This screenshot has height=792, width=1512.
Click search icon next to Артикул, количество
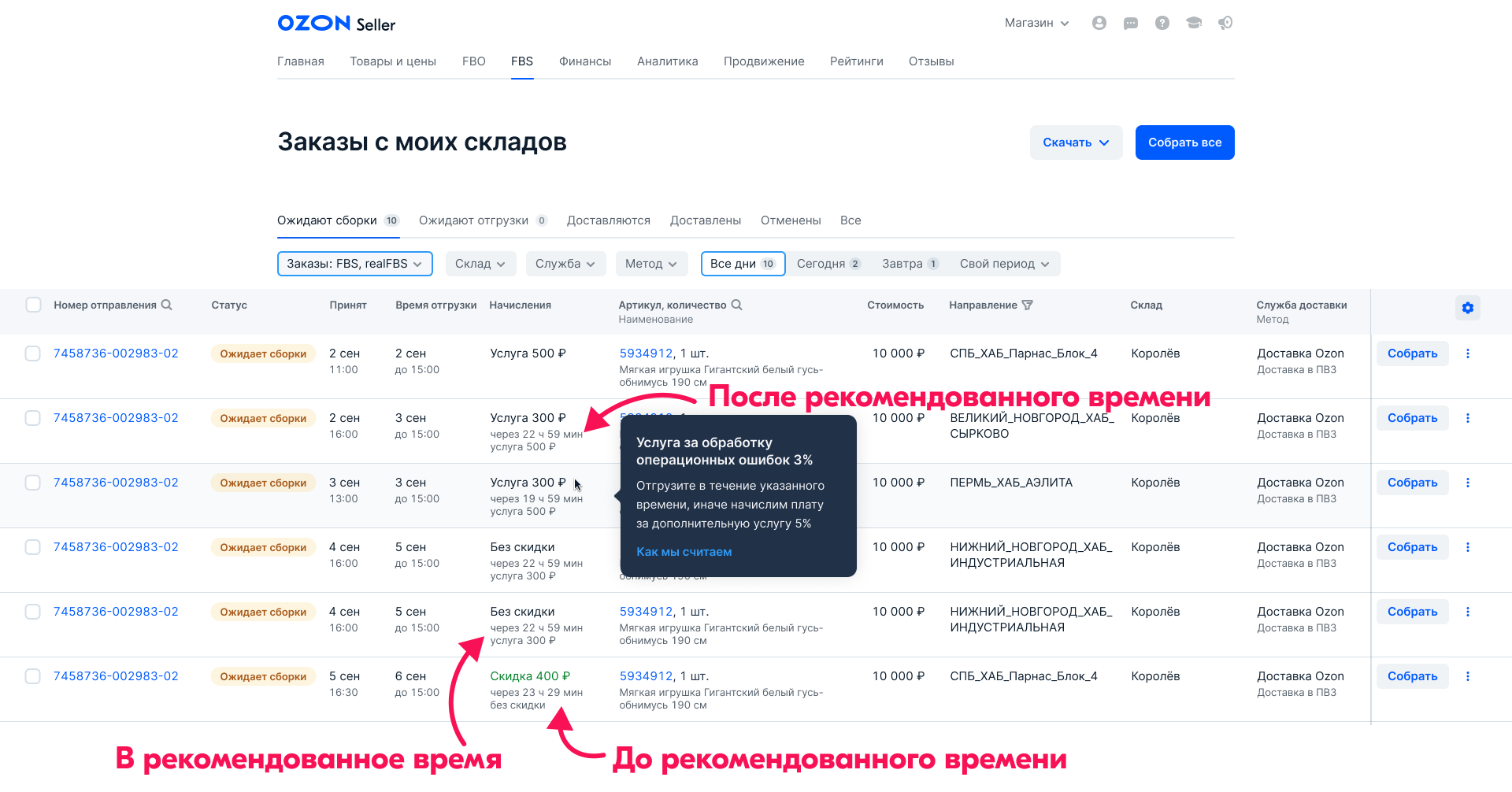coord(737,305)
